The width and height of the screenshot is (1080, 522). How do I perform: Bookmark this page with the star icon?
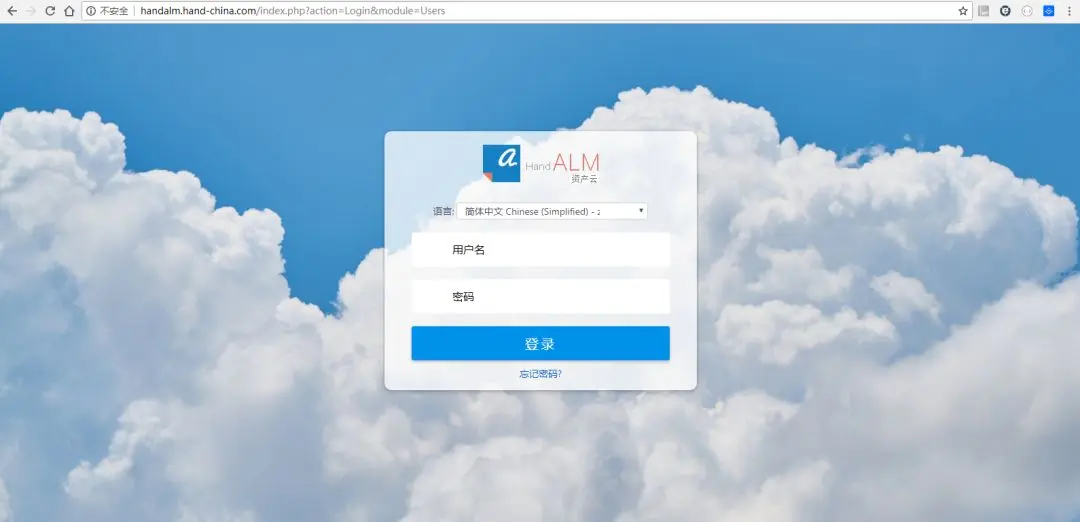click(x=963, y=11)
